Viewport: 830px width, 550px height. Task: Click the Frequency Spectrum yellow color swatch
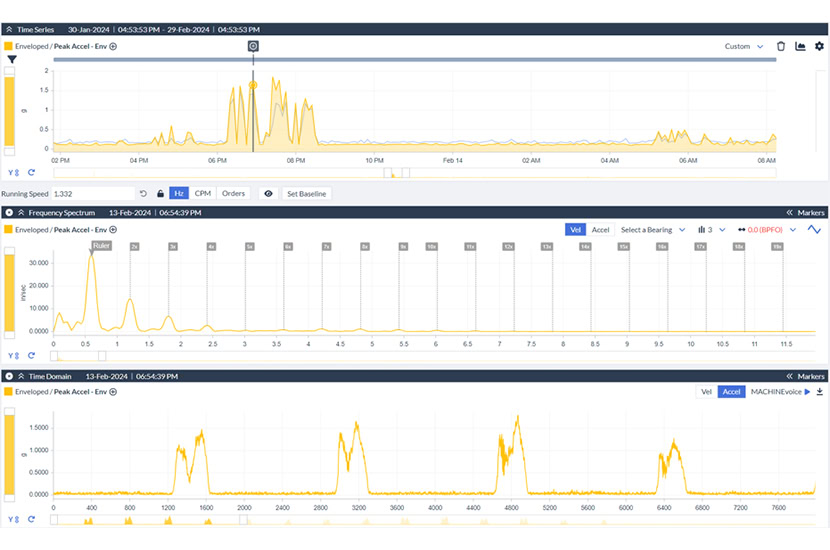pos(8,230)
